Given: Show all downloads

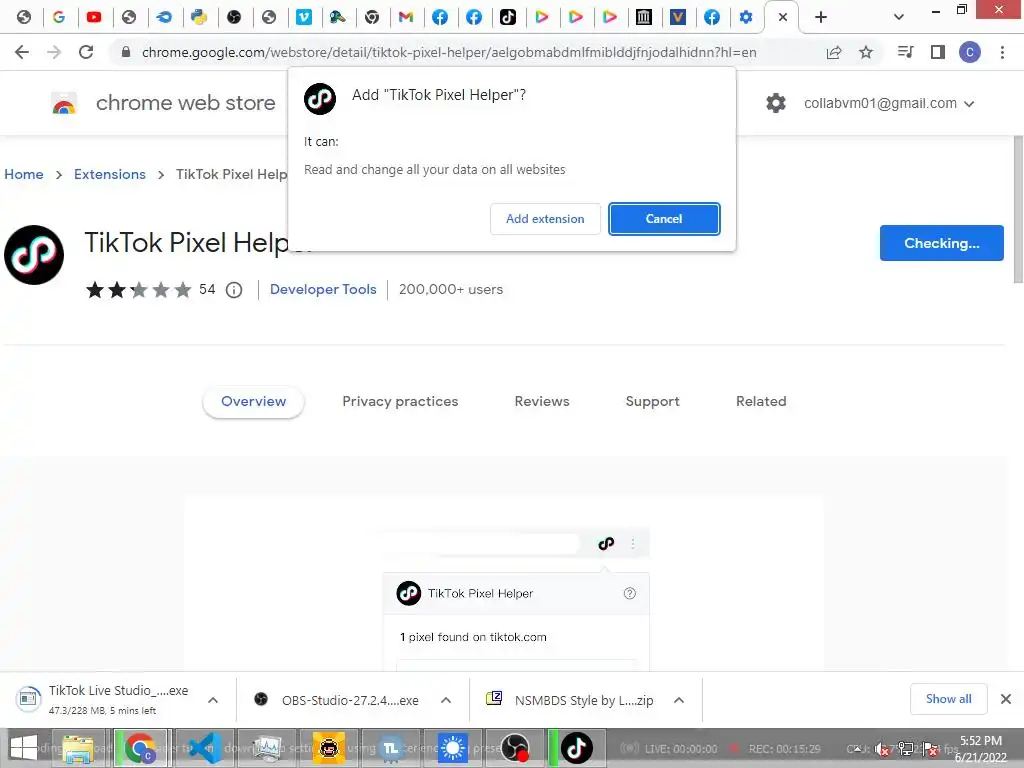Looking at the screenshot, I should (x=948, y=699).
